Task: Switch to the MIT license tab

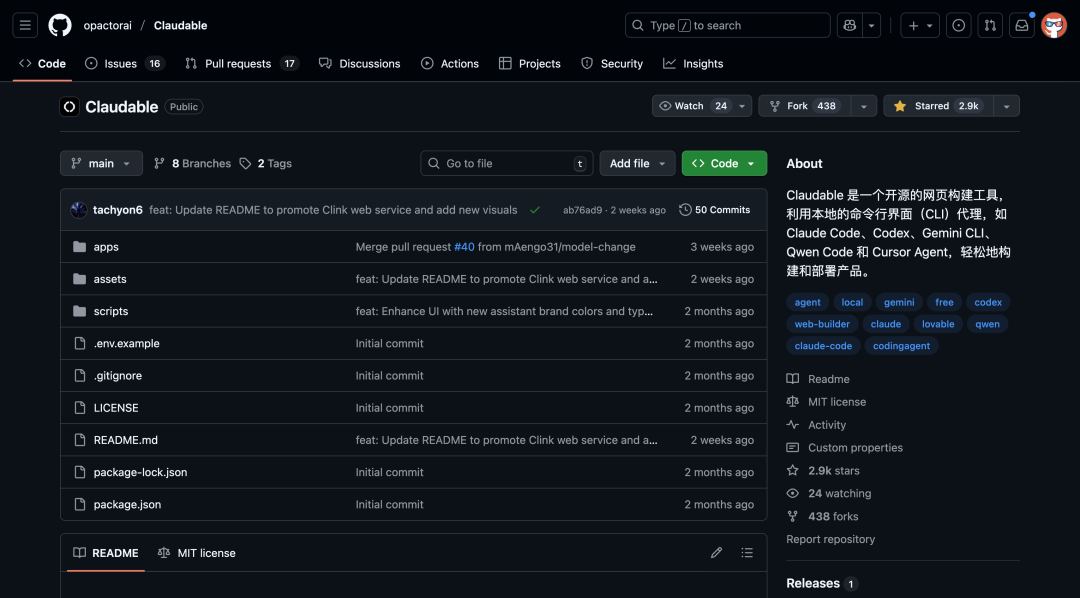Action: point(197,553)
